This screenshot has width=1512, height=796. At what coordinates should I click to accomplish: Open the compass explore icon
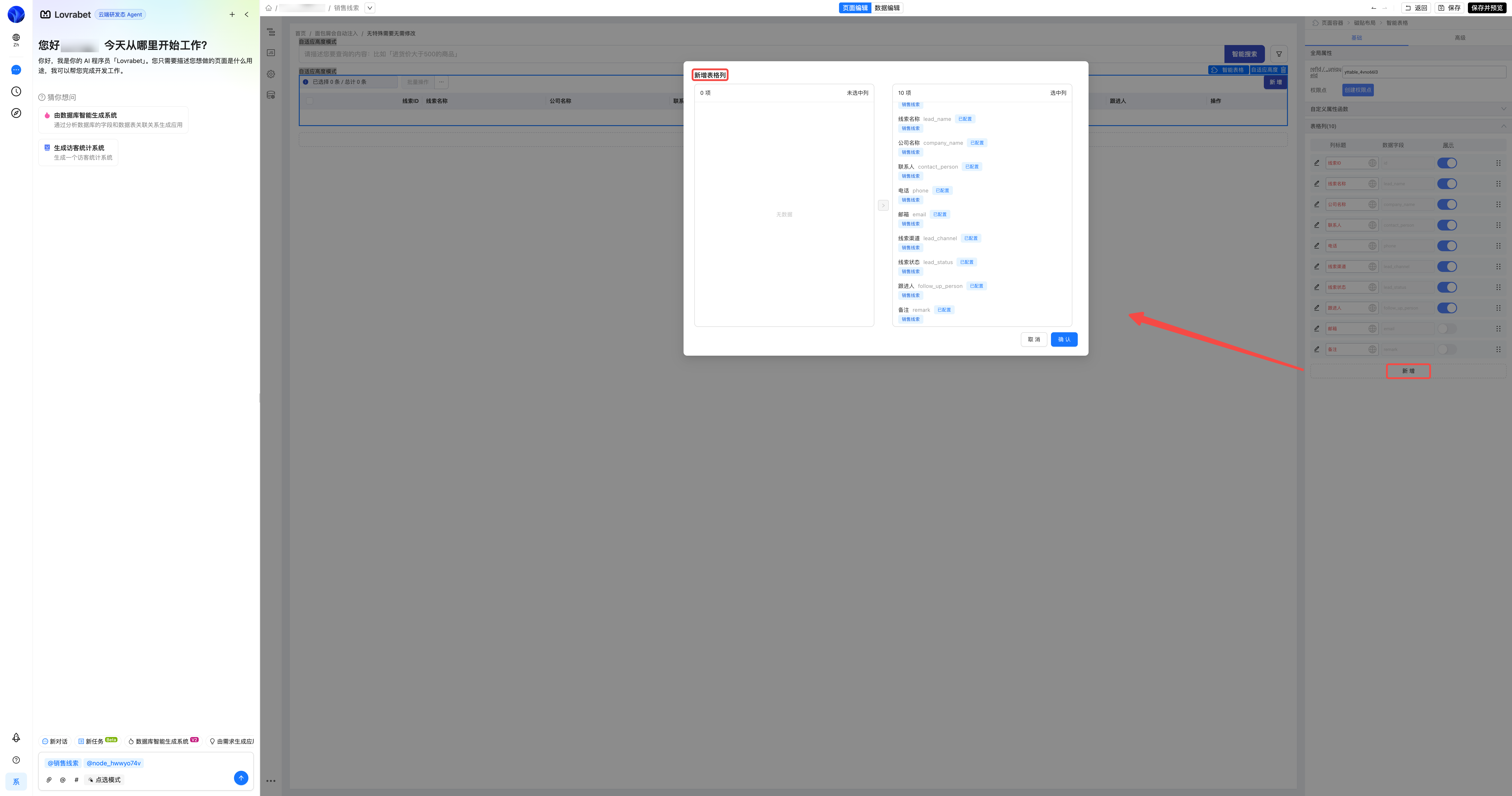pyautogui.click(x=16, y=113)
